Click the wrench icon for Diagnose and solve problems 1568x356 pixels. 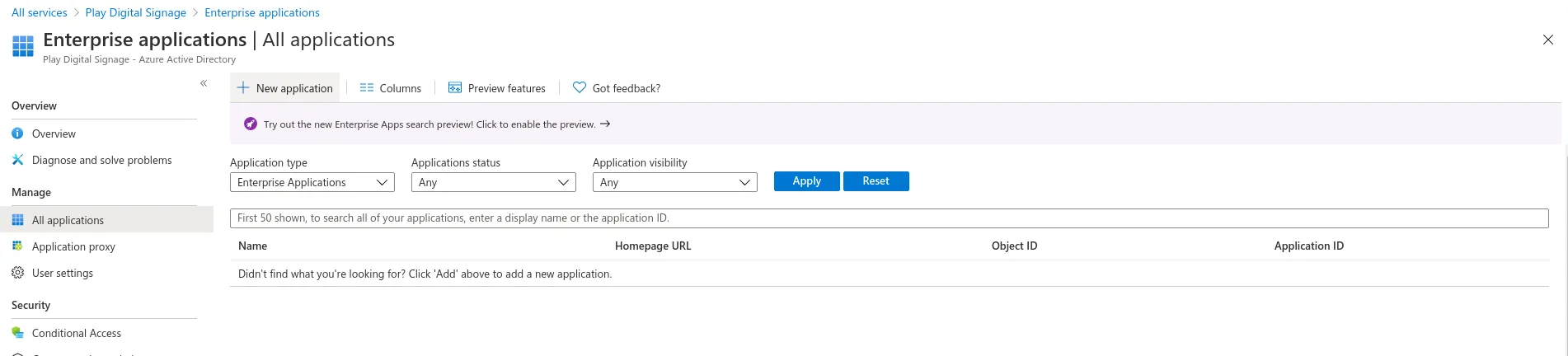coord(17,160)
